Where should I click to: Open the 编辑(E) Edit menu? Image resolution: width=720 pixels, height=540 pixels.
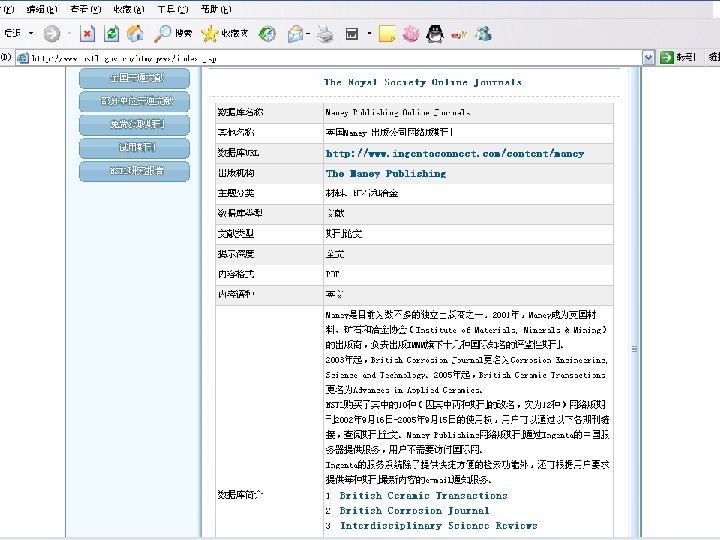coord(42,9)
